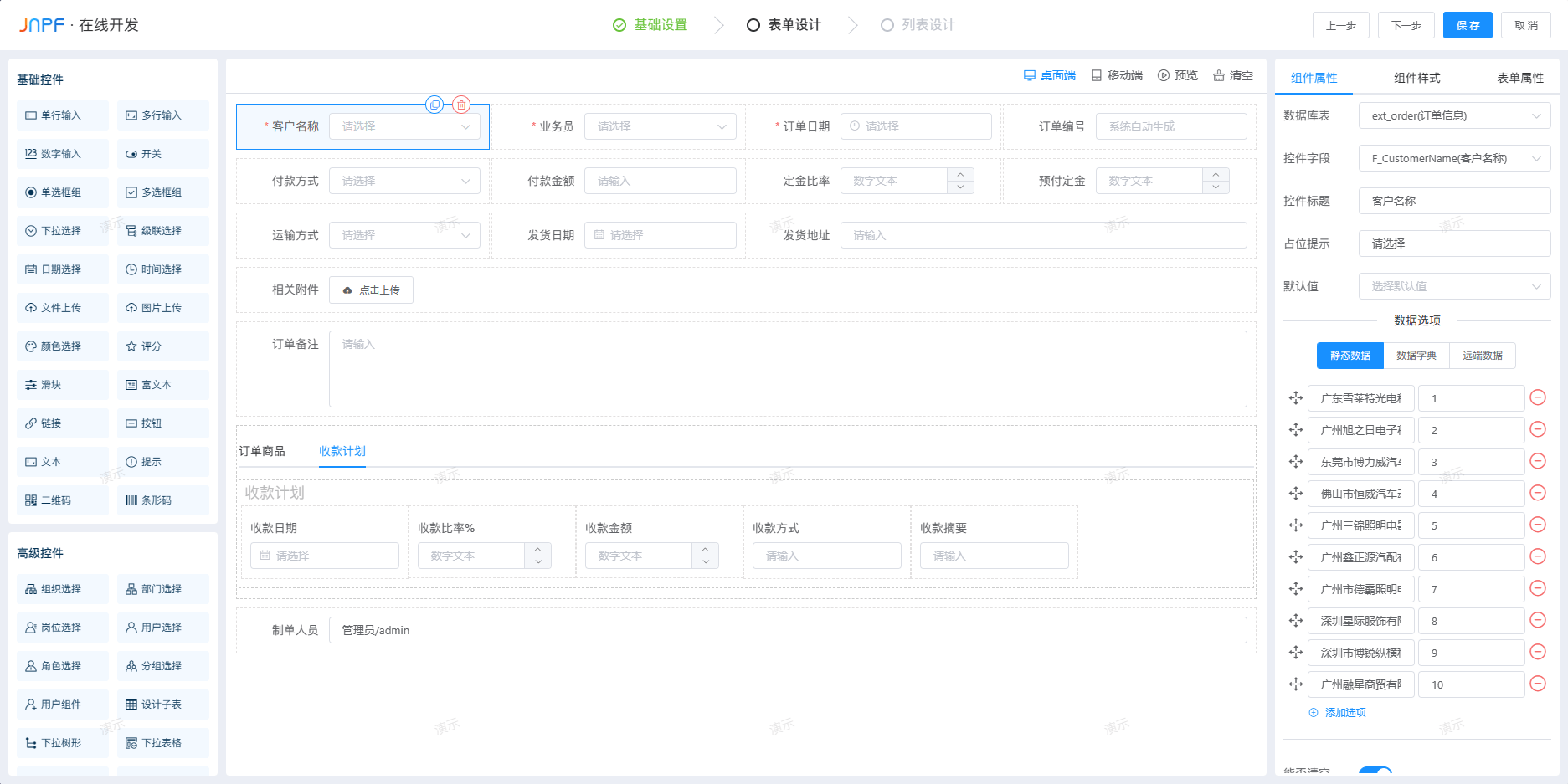Select the 单选框组 radio group control
The height and width of the screenshot is (784, 1568).
63,192
